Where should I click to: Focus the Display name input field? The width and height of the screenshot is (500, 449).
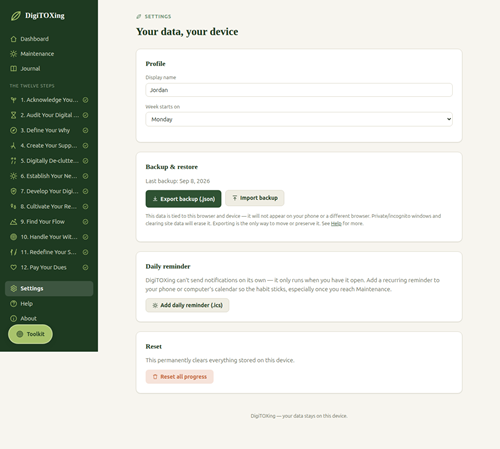299,90
